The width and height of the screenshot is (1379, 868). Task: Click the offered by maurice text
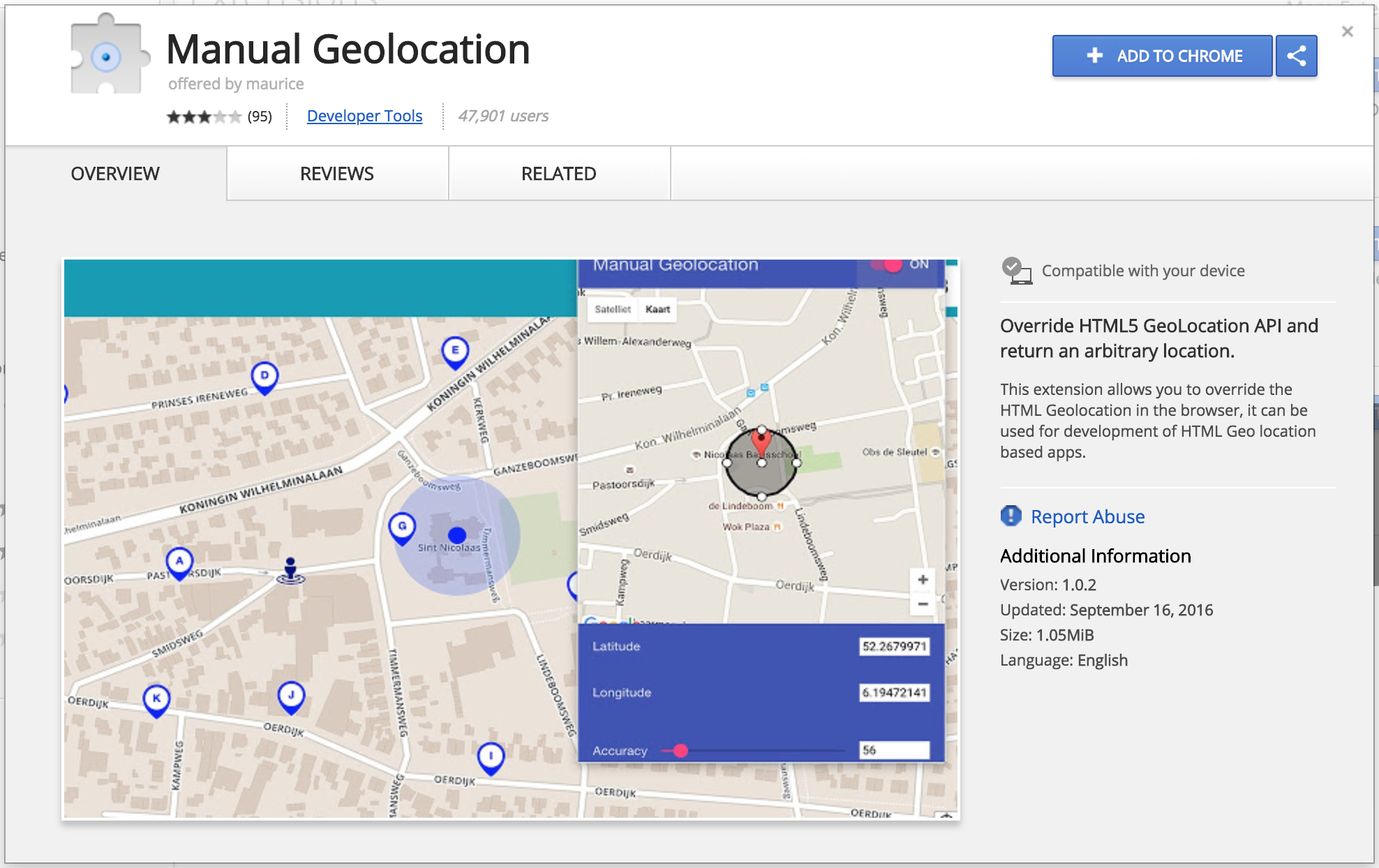point(236,84)
